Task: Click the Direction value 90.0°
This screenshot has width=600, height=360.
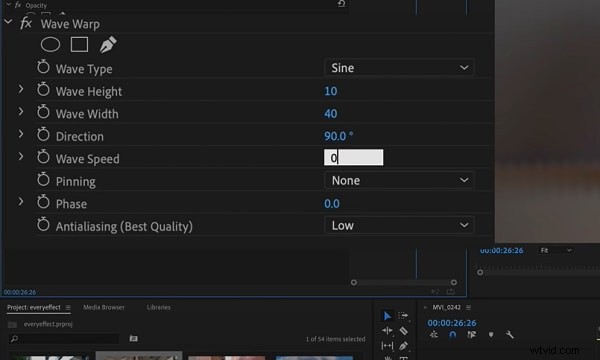Action: [339, 136]
